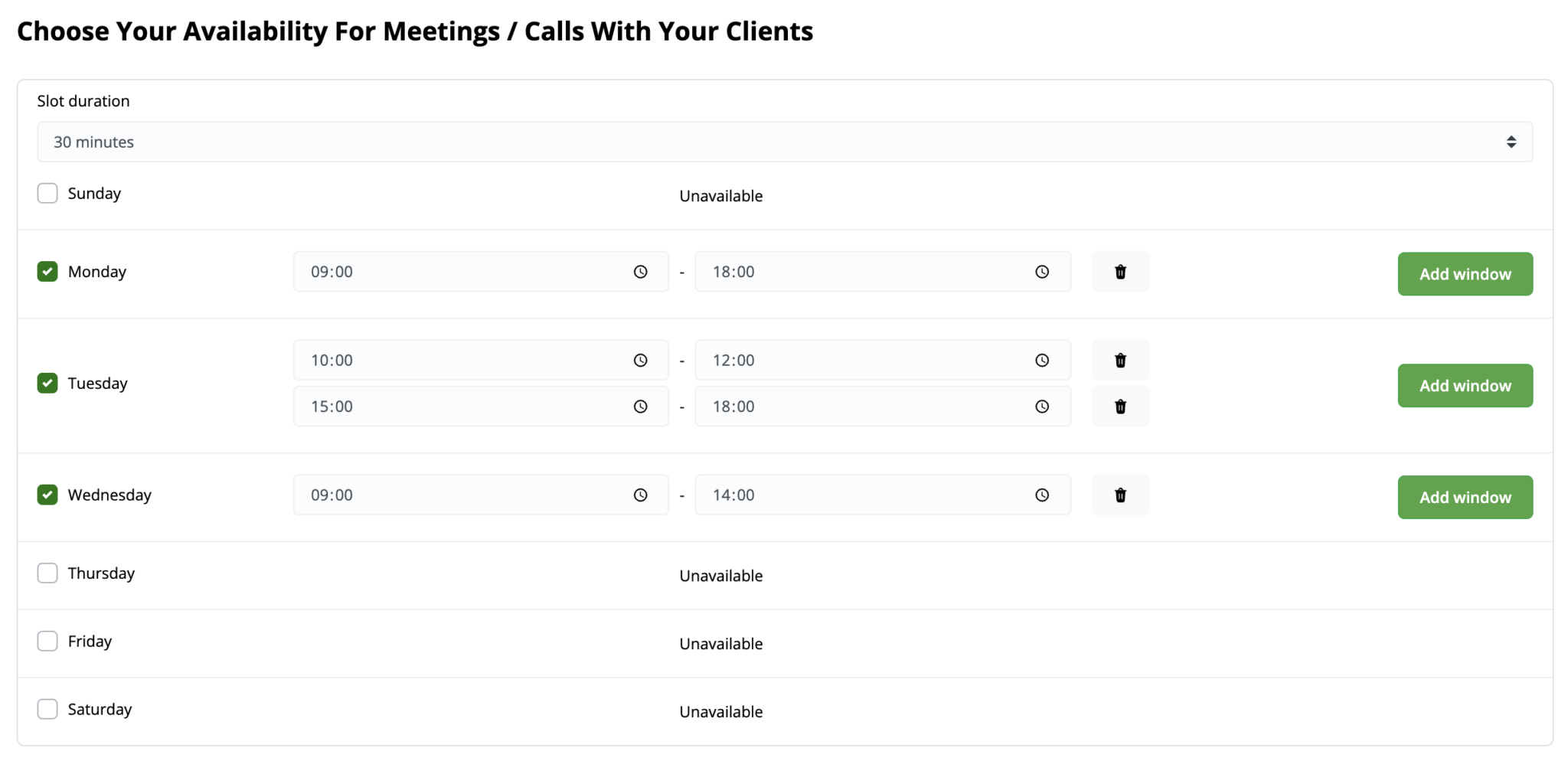Check the Thursday checkbox
This screenshot has height=761, width=1568.
tap(47, 573)
